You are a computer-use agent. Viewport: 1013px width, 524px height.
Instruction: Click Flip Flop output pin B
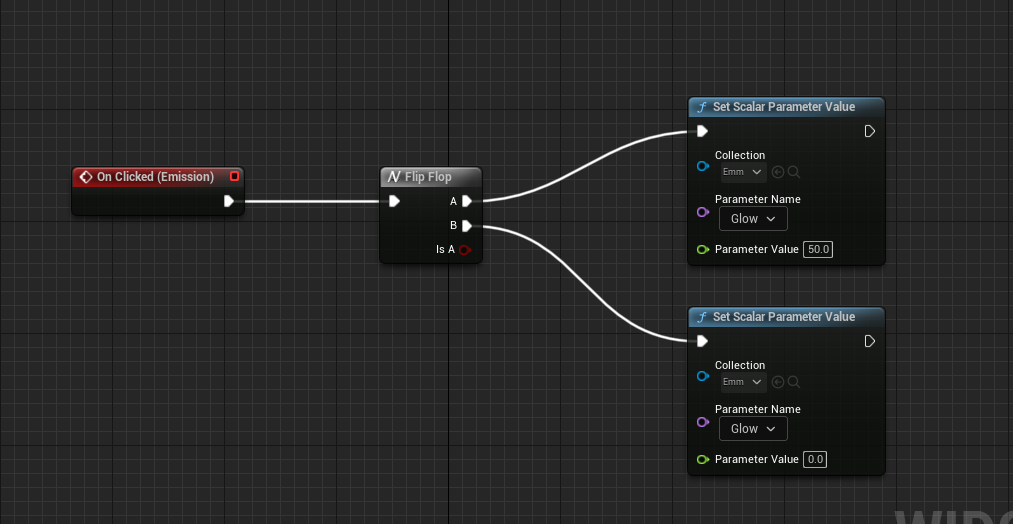coord(467,225)
